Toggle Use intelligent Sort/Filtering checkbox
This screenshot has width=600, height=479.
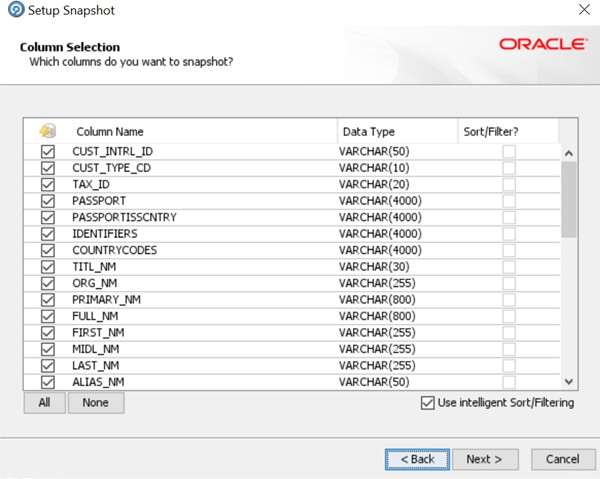[427, 403]
